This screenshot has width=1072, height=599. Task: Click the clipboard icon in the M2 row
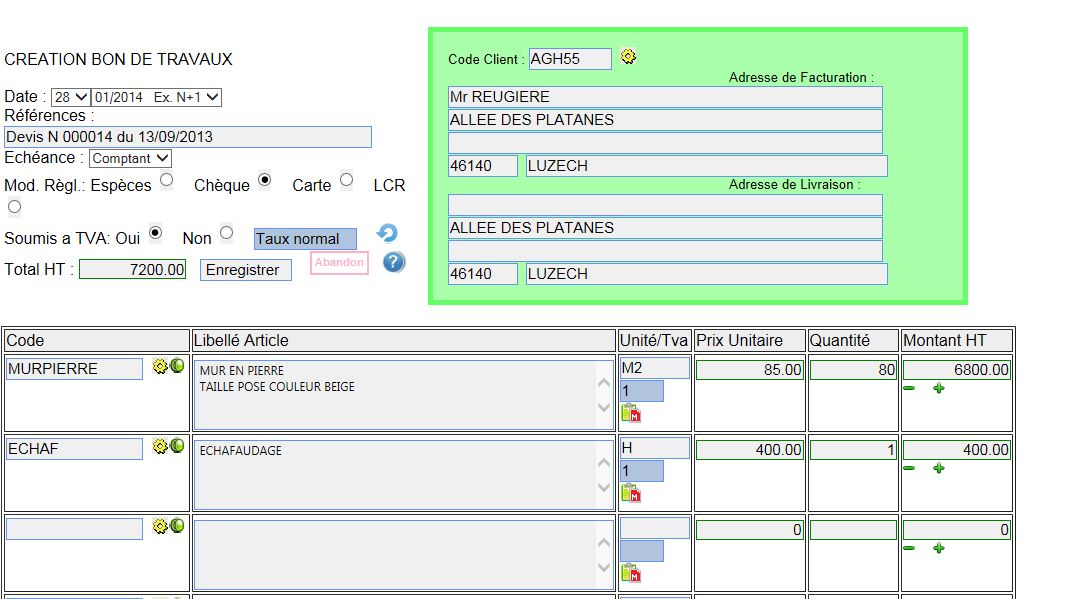coord(630,412)
